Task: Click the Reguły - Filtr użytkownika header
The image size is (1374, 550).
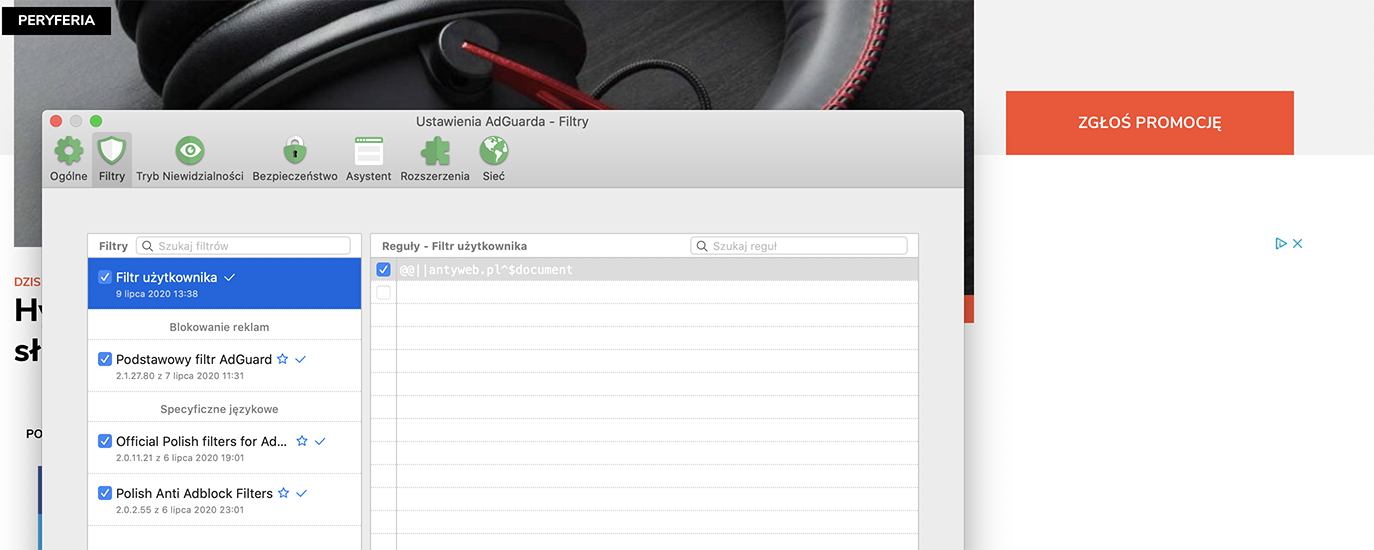Action: coord(454,246)
